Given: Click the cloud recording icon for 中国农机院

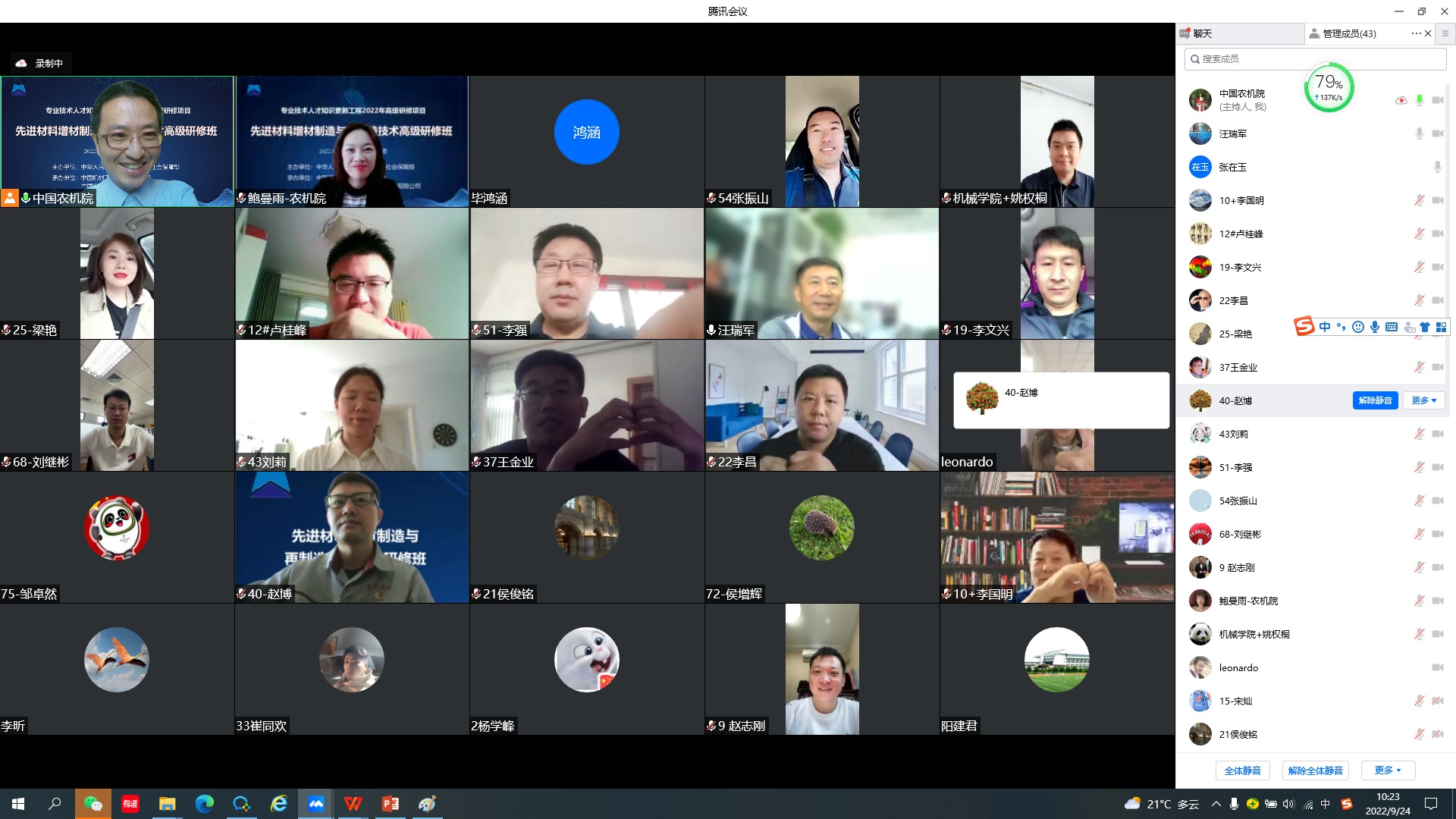Looking at the screenshot, I should pyautogui.click(x=1401, y=100).
